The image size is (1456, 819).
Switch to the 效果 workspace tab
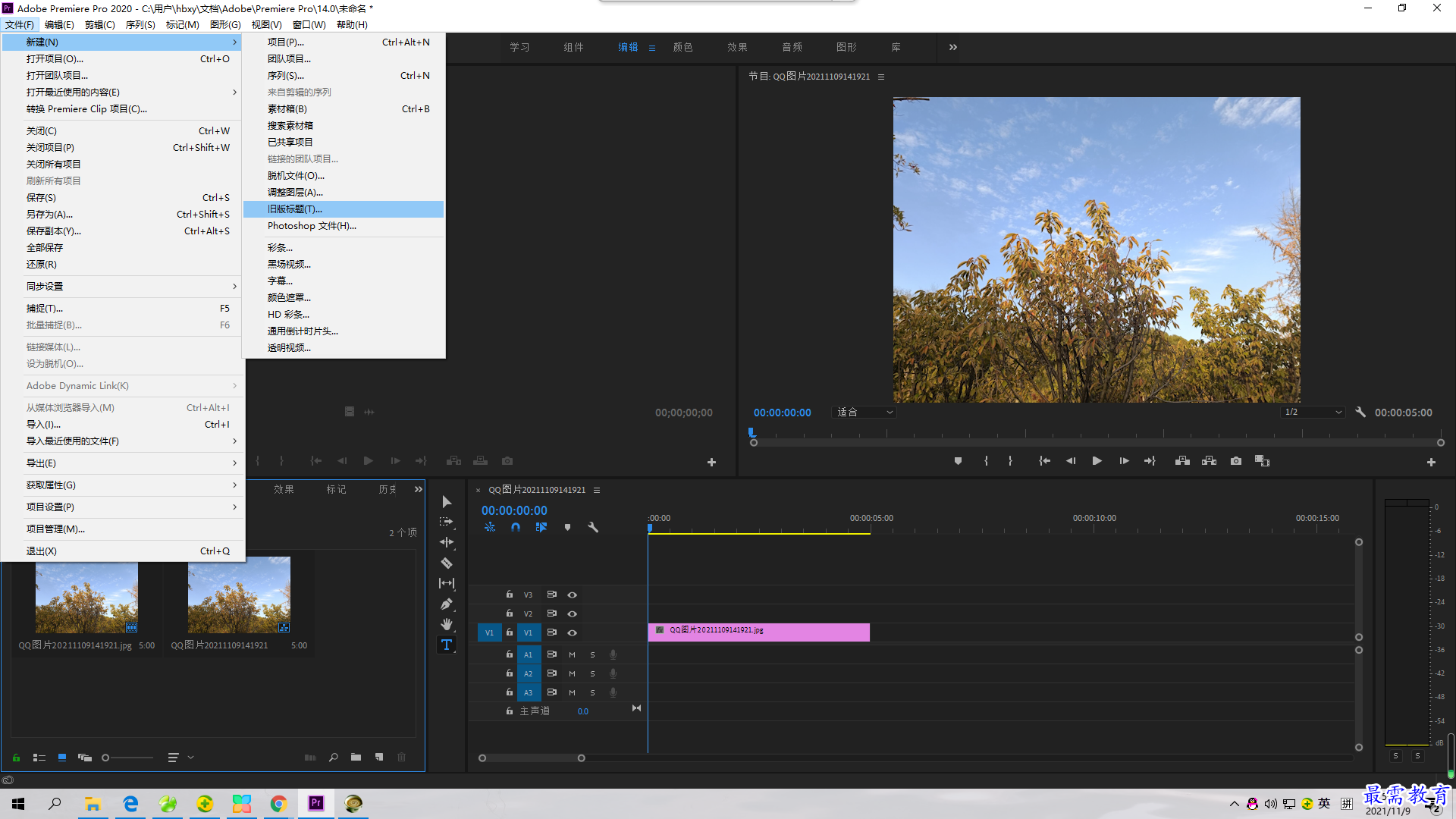738,47
